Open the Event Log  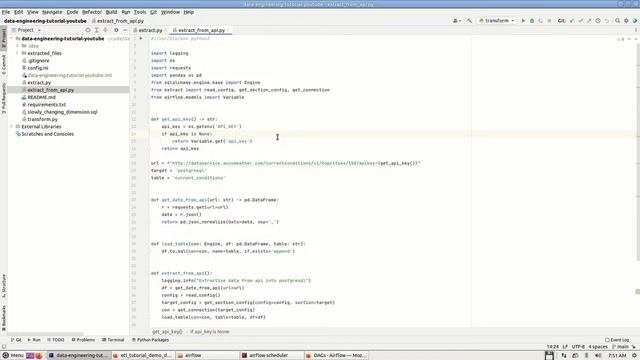tap(617, 340)
